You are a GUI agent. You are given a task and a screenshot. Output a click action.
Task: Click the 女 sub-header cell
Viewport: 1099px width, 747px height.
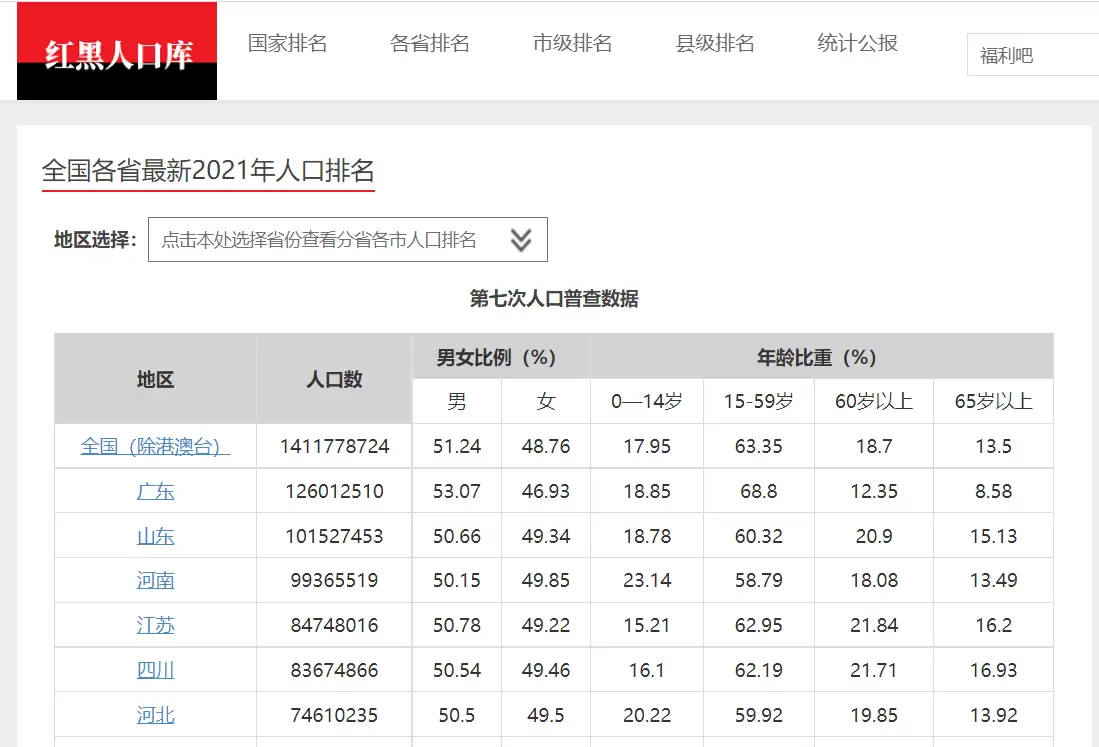[x=546, y=402]
